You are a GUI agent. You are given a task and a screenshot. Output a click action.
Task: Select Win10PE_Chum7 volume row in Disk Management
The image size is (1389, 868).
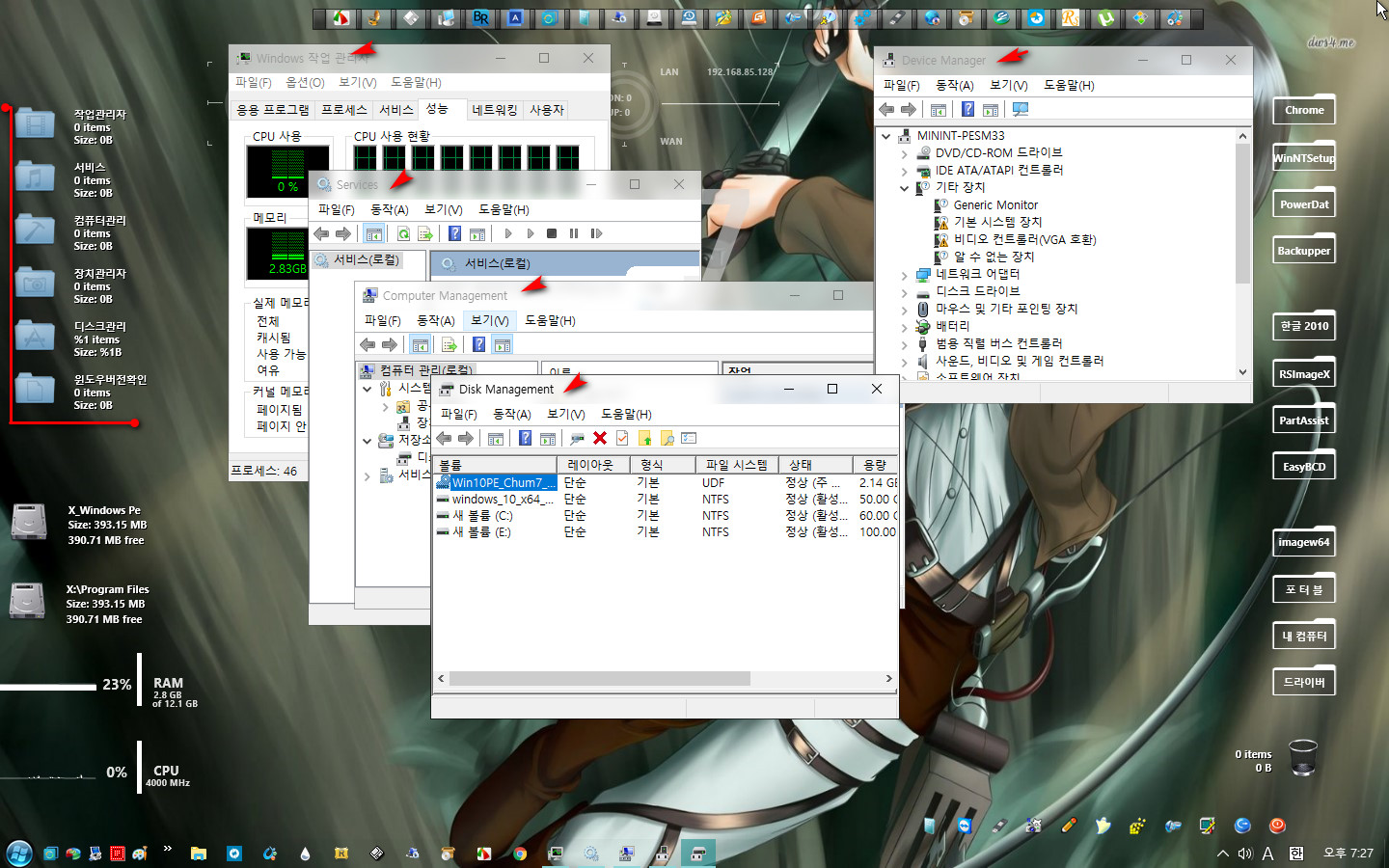(x=666, y=482)
